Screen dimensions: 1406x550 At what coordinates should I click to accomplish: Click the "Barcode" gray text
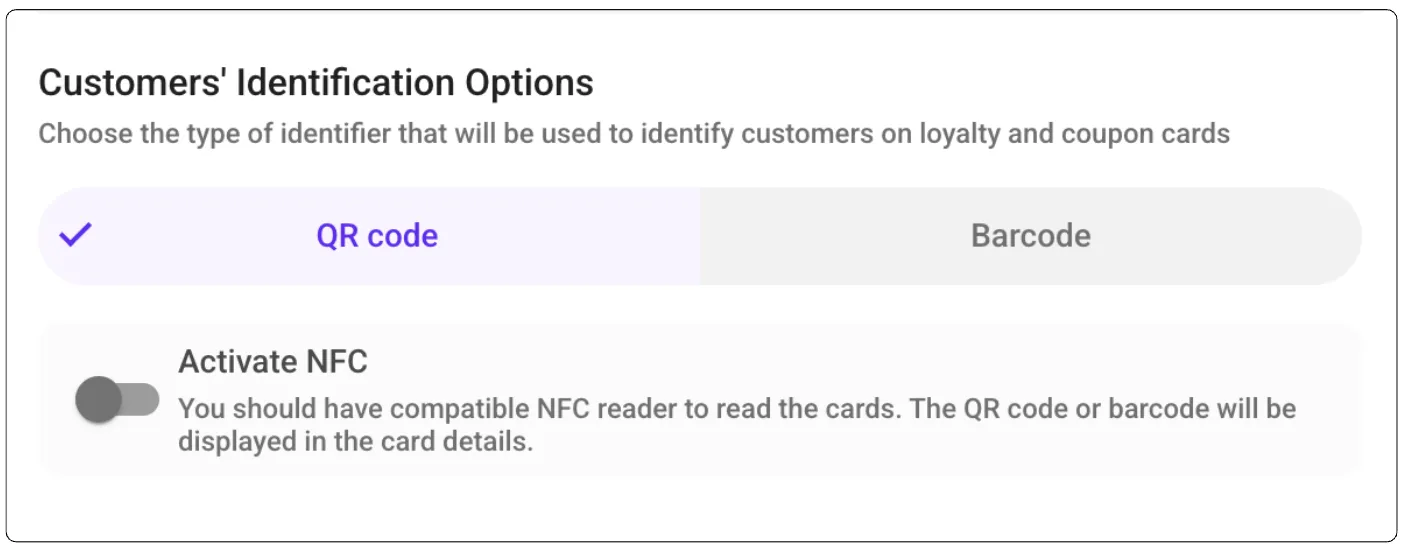pyautogui.click(x=1030, y=236)
